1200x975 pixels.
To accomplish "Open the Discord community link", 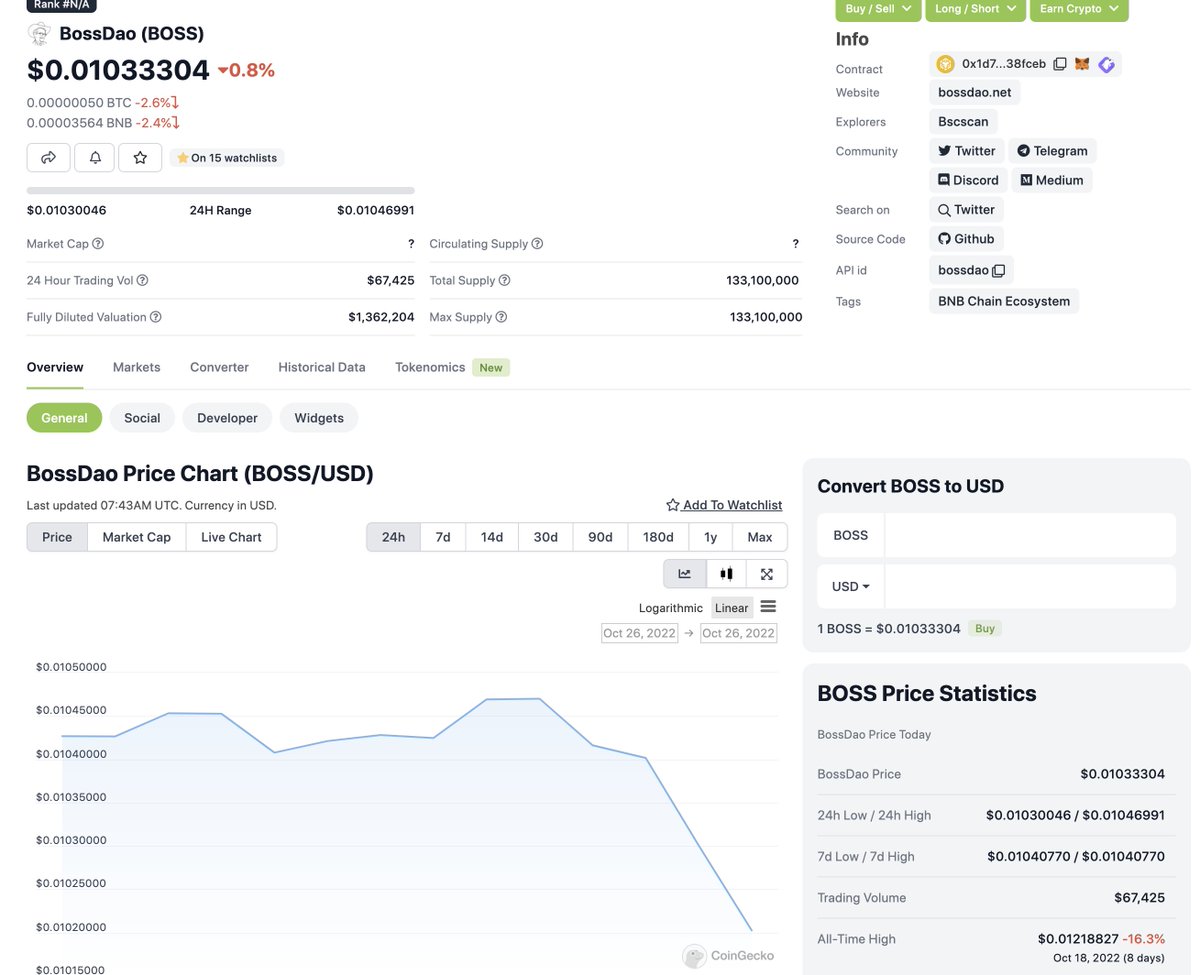I will (x=968, y=180).
